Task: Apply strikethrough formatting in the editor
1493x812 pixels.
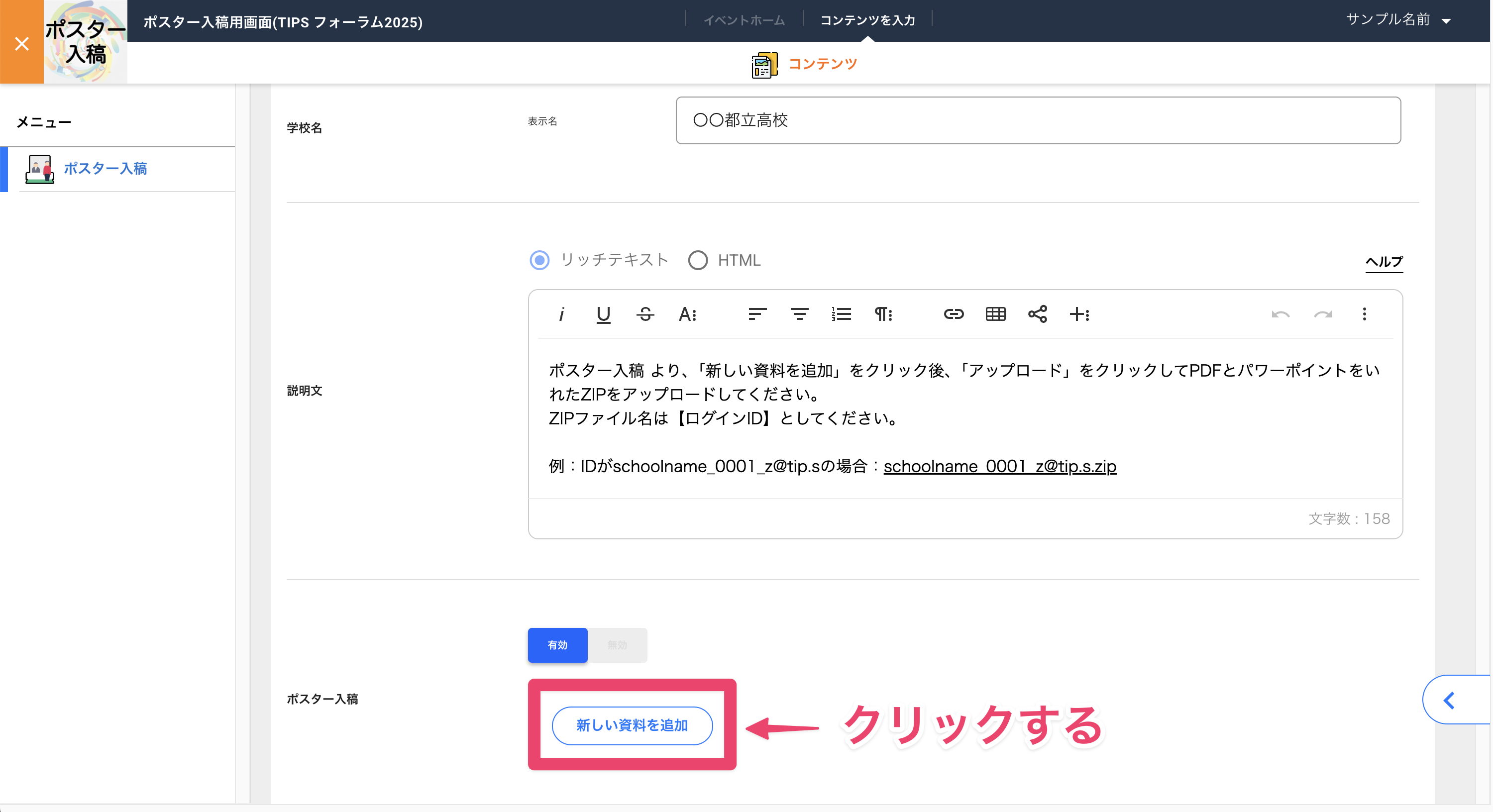Action: tap(645, 315)
